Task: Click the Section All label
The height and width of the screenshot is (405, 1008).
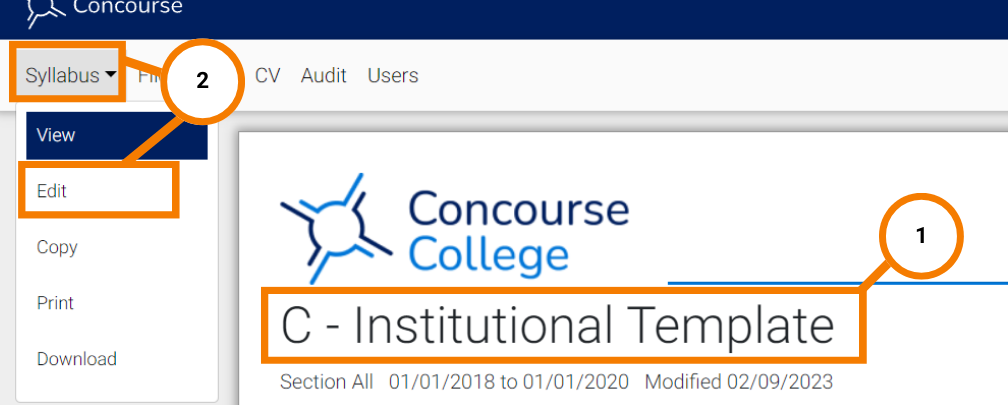Action: (x=326, y=382)
